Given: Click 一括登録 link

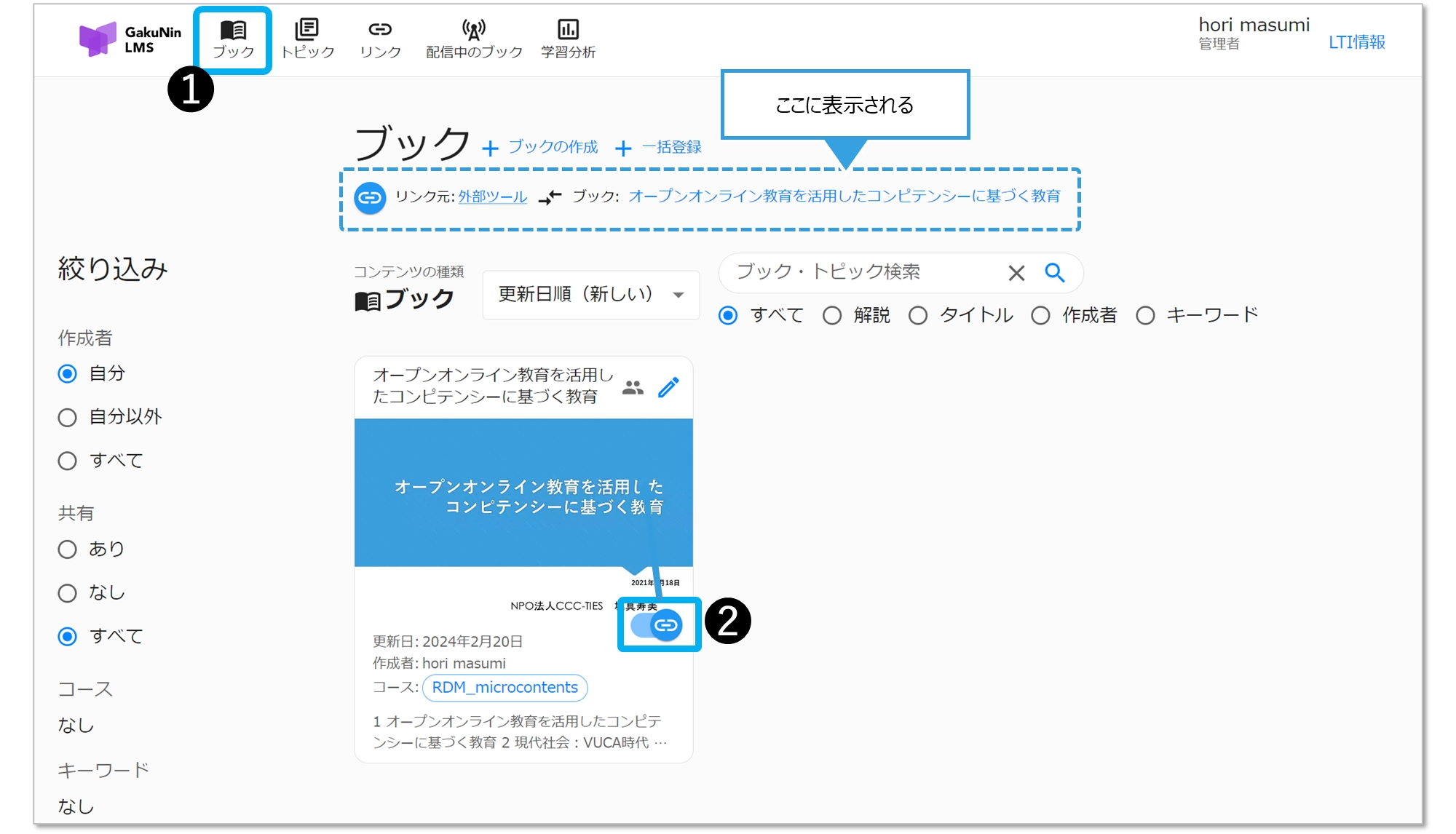Looking at the screenshot, I should click(670, 147).
